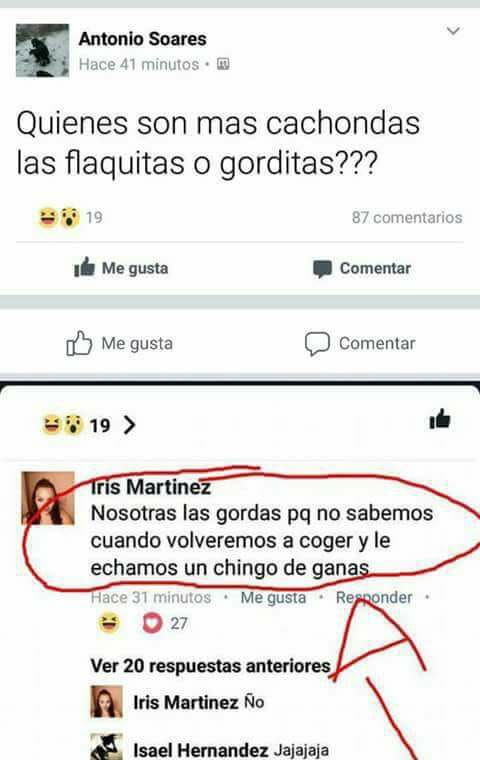The width and height of the screenshot is (480, 760).
Task: Tap the outlined Comentar bubble icon
Action: click(317, 344)
